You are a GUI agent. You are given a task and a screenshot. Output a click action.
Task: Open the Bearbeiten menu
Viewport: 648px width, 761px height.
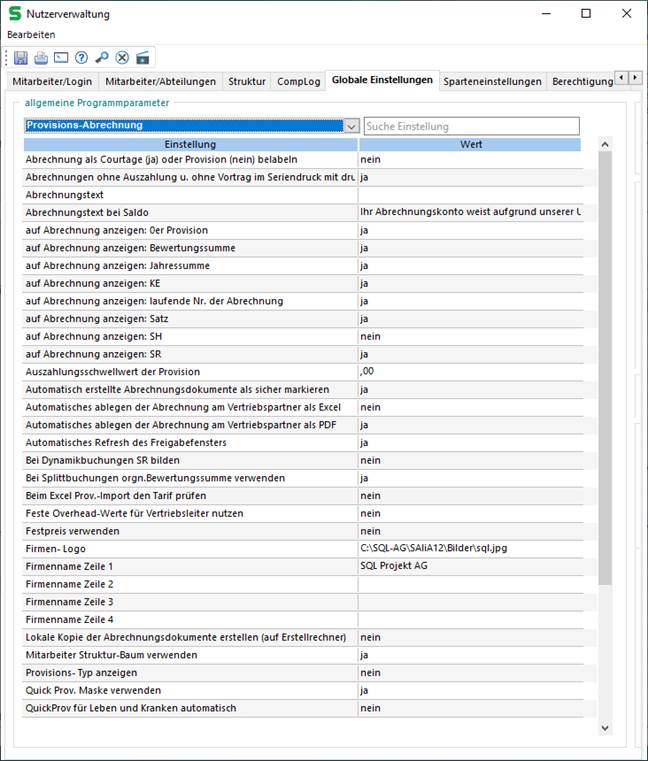pyautogui.click(x=31, y=34)
